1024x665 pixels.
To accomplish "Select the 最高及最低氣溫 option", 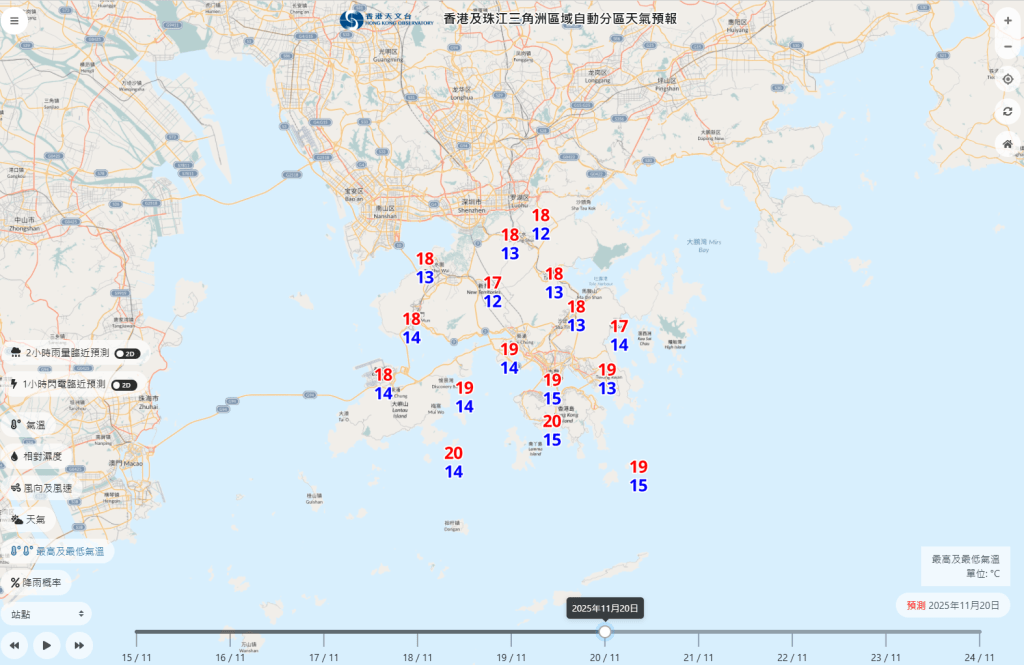I will tap(55, 549).
